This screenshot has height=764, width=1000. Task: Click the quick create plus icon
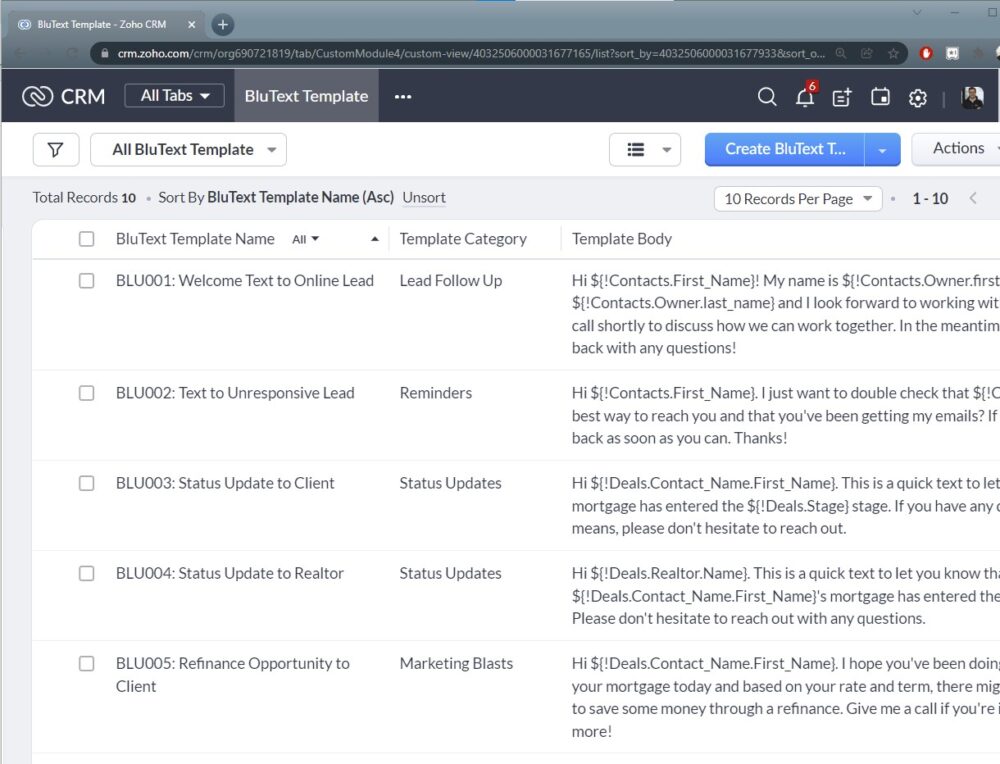tap(842, 97)
